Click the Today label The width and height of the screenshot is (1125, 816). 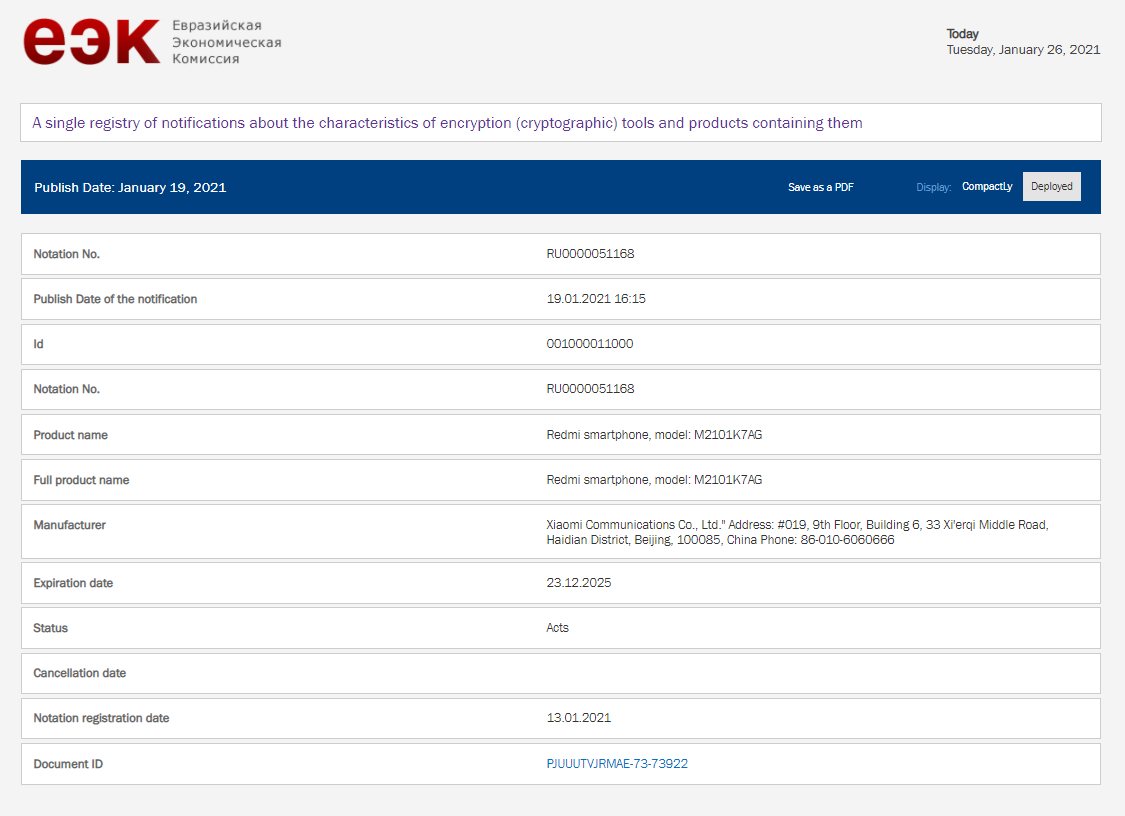(x=962, y=34)
